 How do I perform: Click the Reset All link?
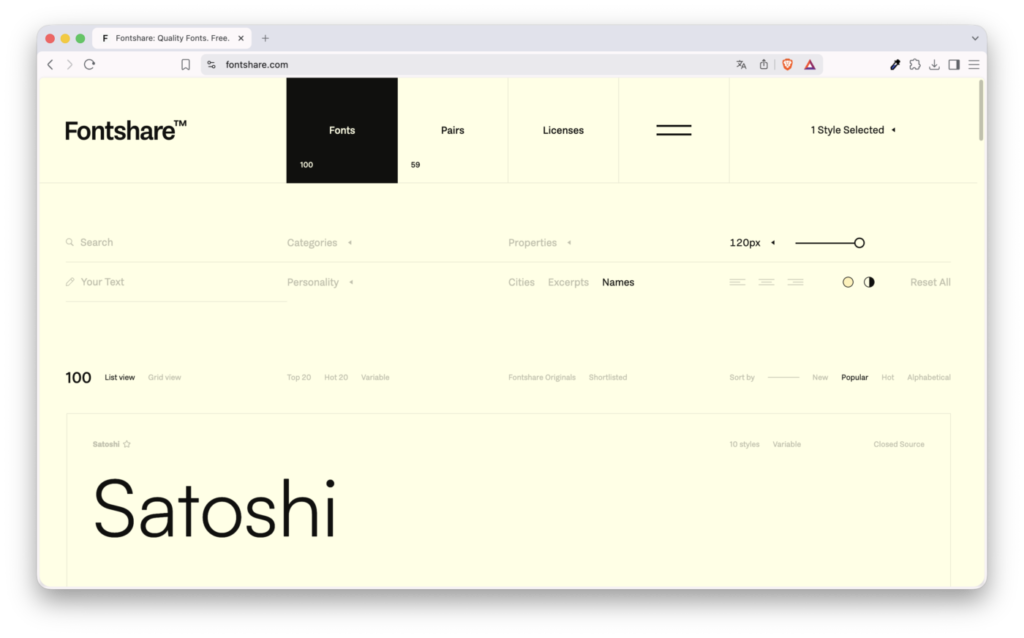(930, 282)
